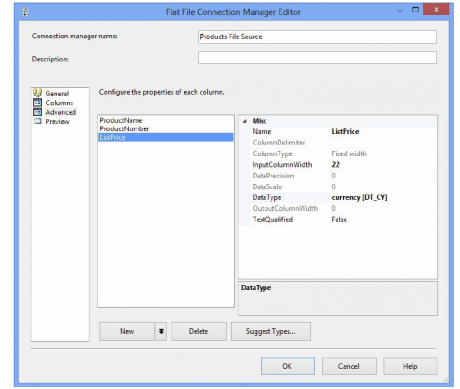Select the Name property label

coord(262,132)
